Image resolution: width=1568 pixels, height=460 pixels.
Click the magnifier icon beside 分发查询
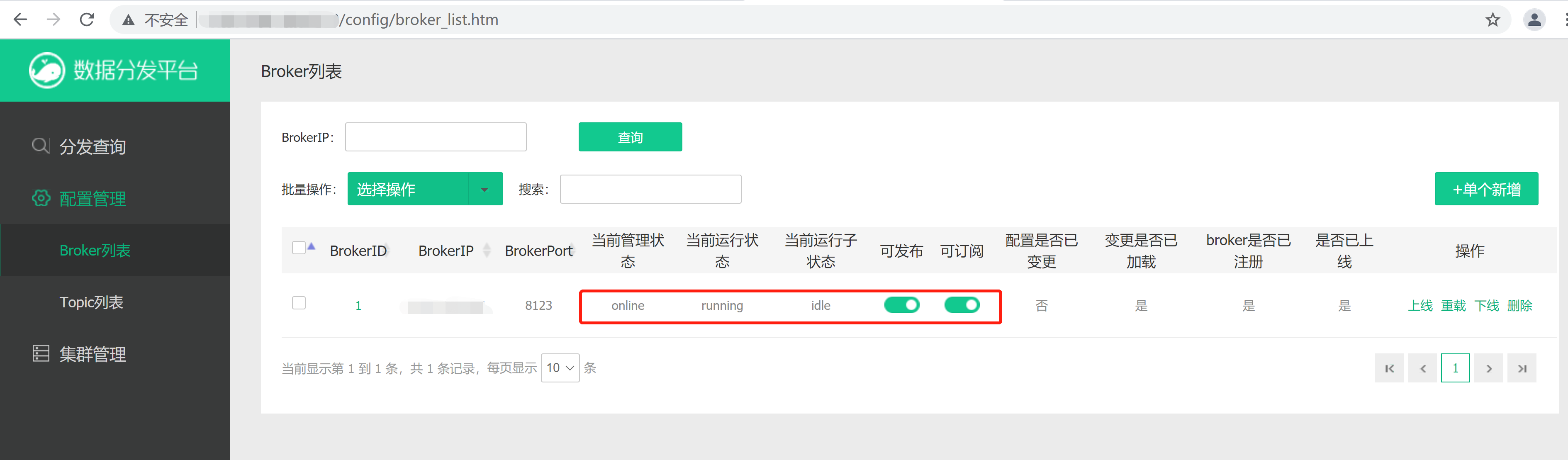pyautogui.click(x=41, y=146)
